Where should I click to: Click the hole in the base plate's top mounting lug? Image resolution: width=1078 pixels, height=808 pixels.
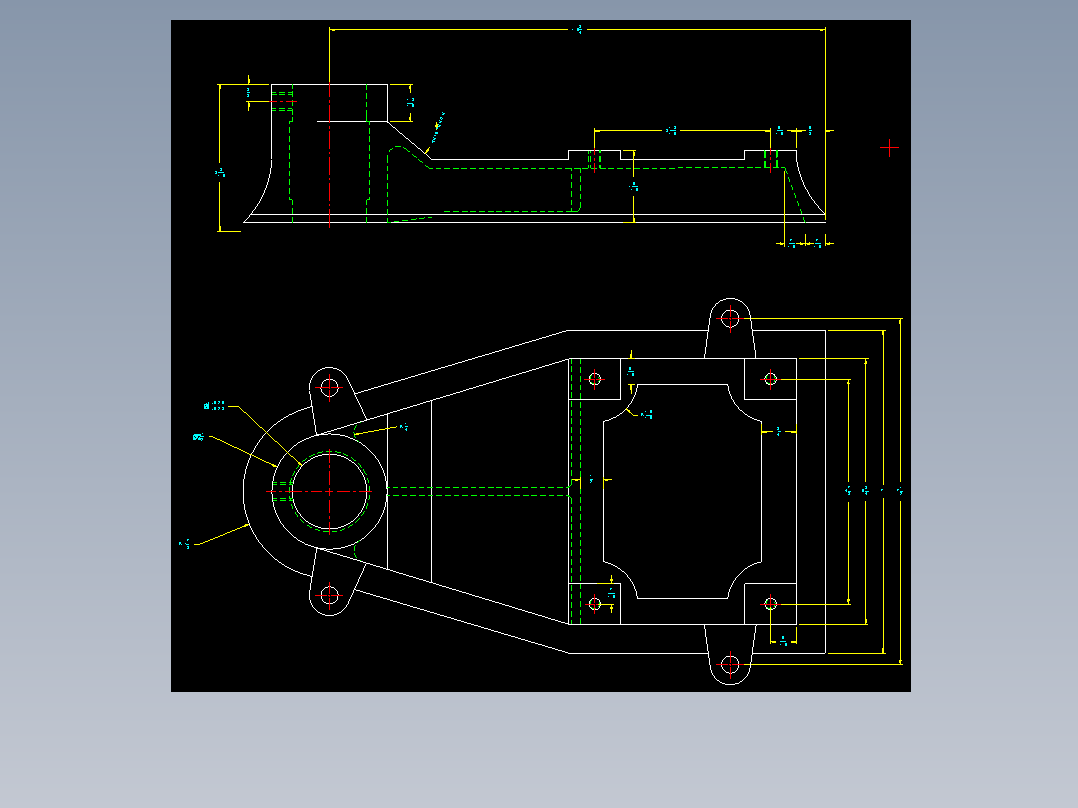[729, 318]
